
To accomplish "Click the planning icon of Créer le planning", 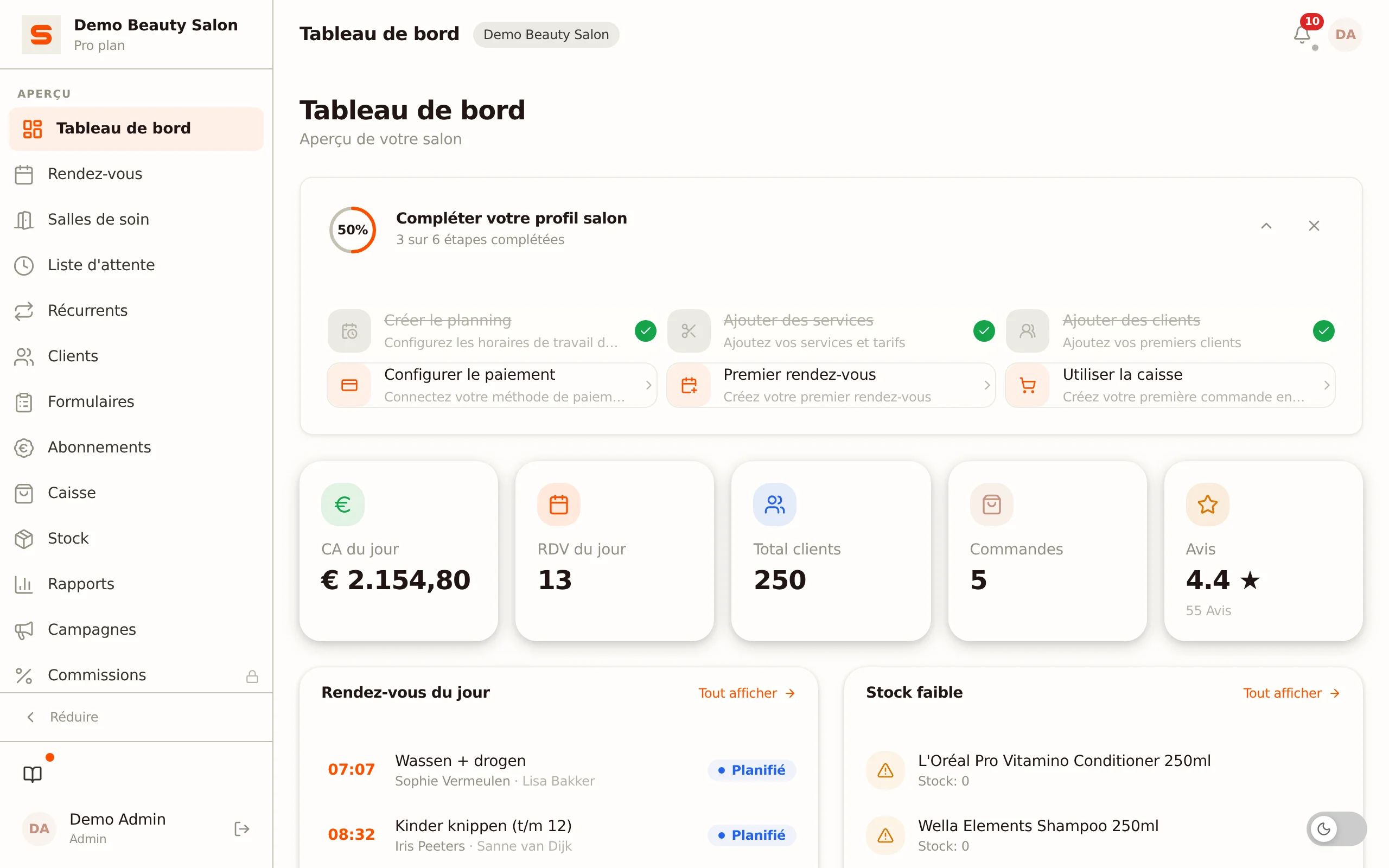I will [349, 331].
